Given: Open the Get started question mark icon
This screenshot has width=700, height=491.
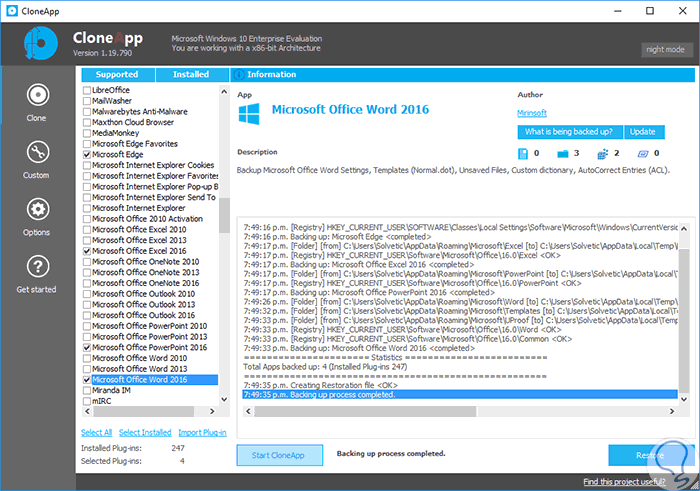Looking at the screenshot, I should click(x=38, y=266).
